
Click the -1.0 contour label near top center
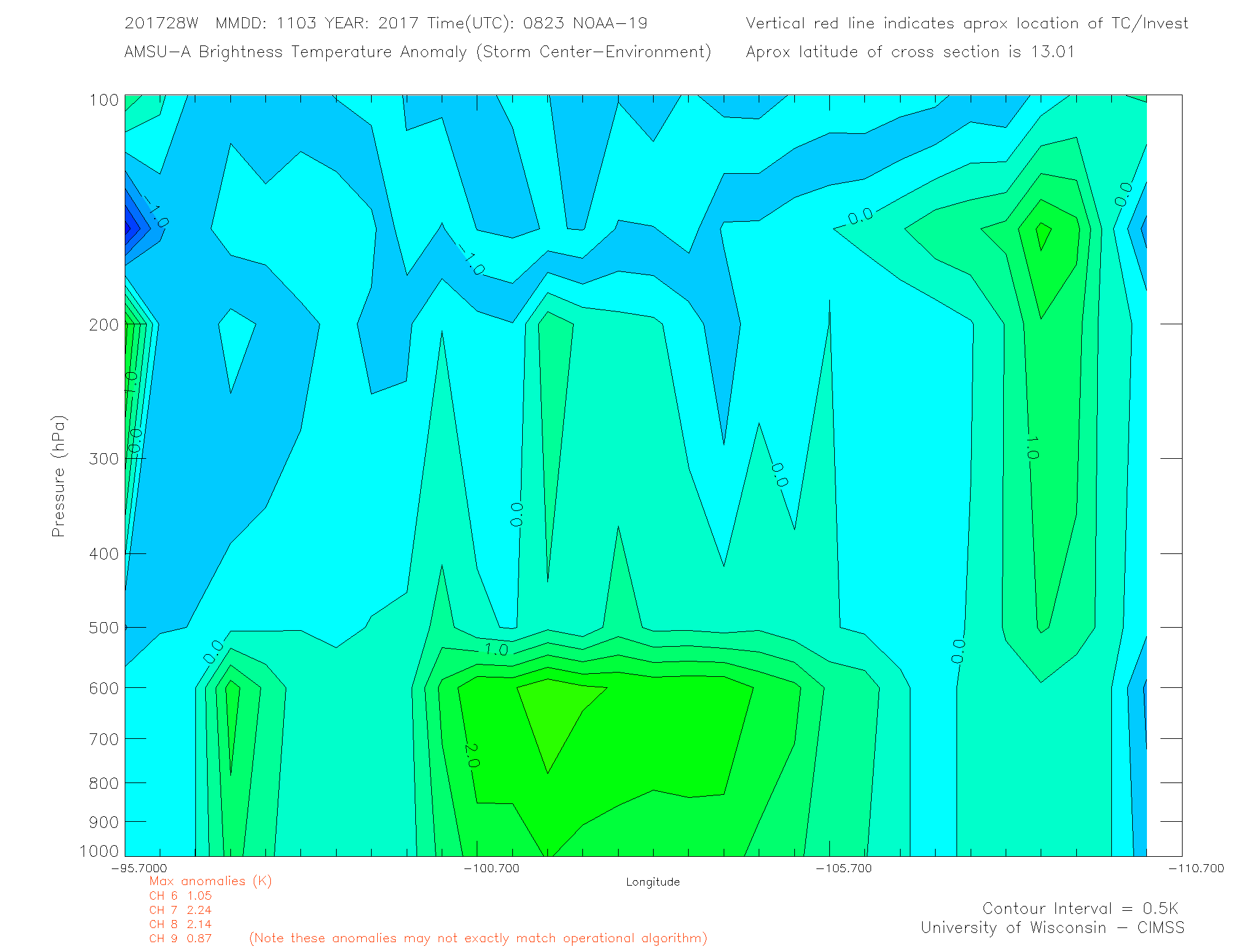coord(472,260)
